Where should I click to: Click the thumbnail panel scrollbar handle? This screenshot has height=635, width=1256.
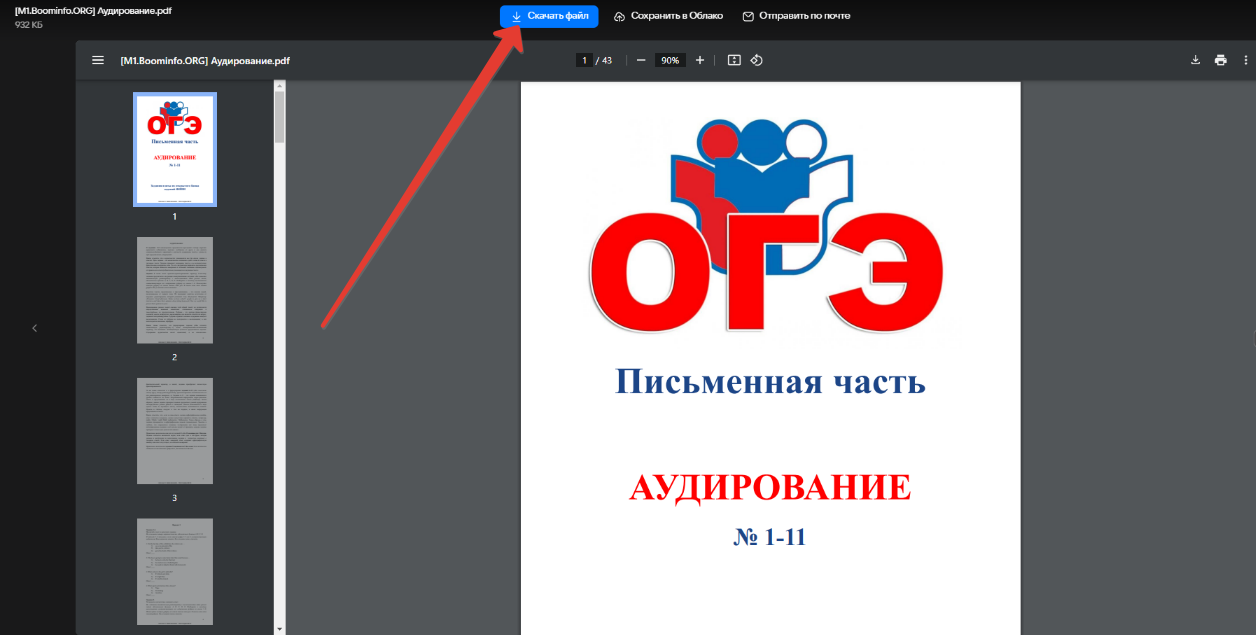pyautogui.click(x=280, y=118)
